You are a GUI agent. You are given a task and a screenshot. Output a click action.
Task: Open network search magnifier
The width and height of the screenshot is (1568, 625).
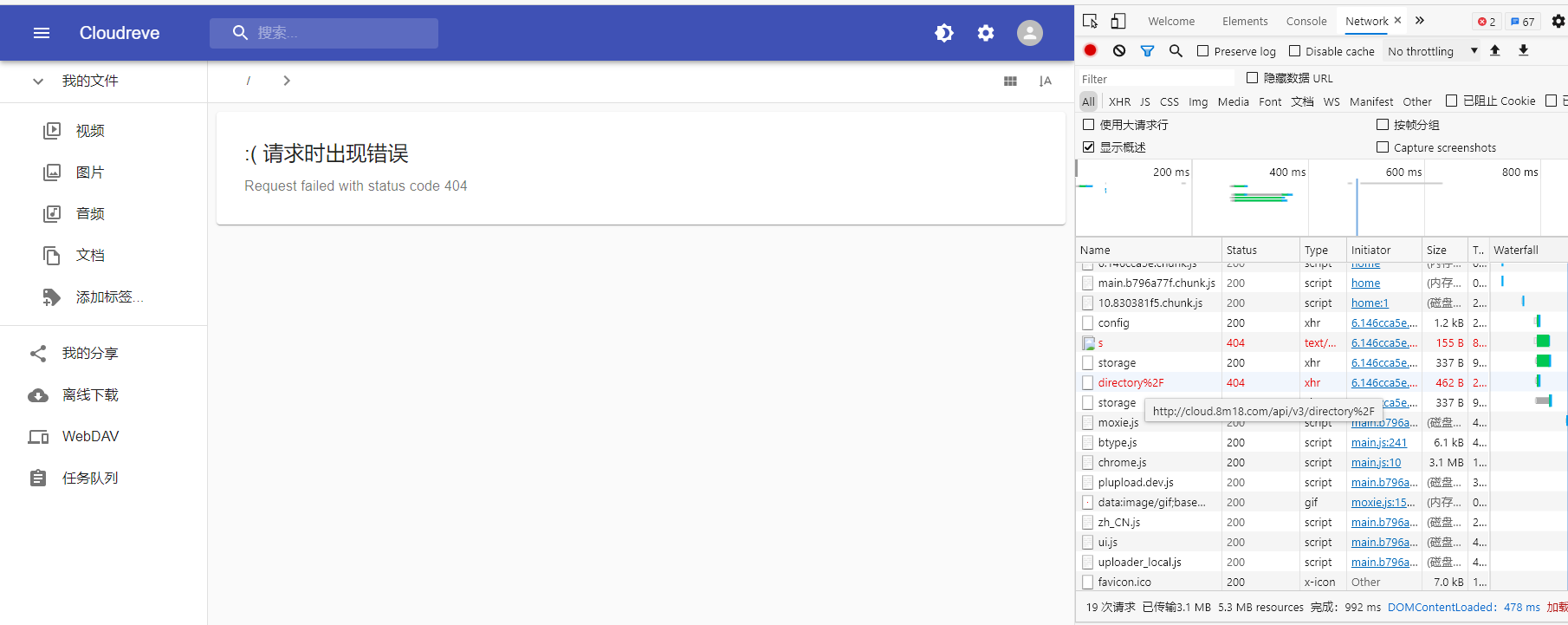click(x=1176, y=51)
